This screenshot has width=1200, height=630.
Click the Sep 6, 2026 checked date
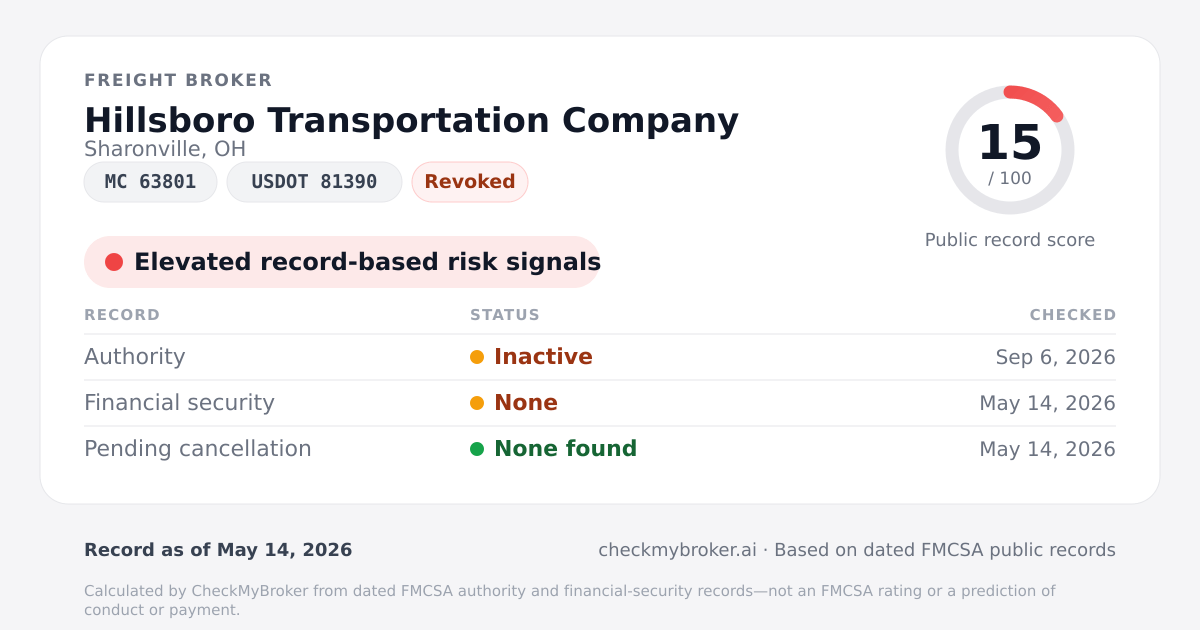tap(1056, 357)
